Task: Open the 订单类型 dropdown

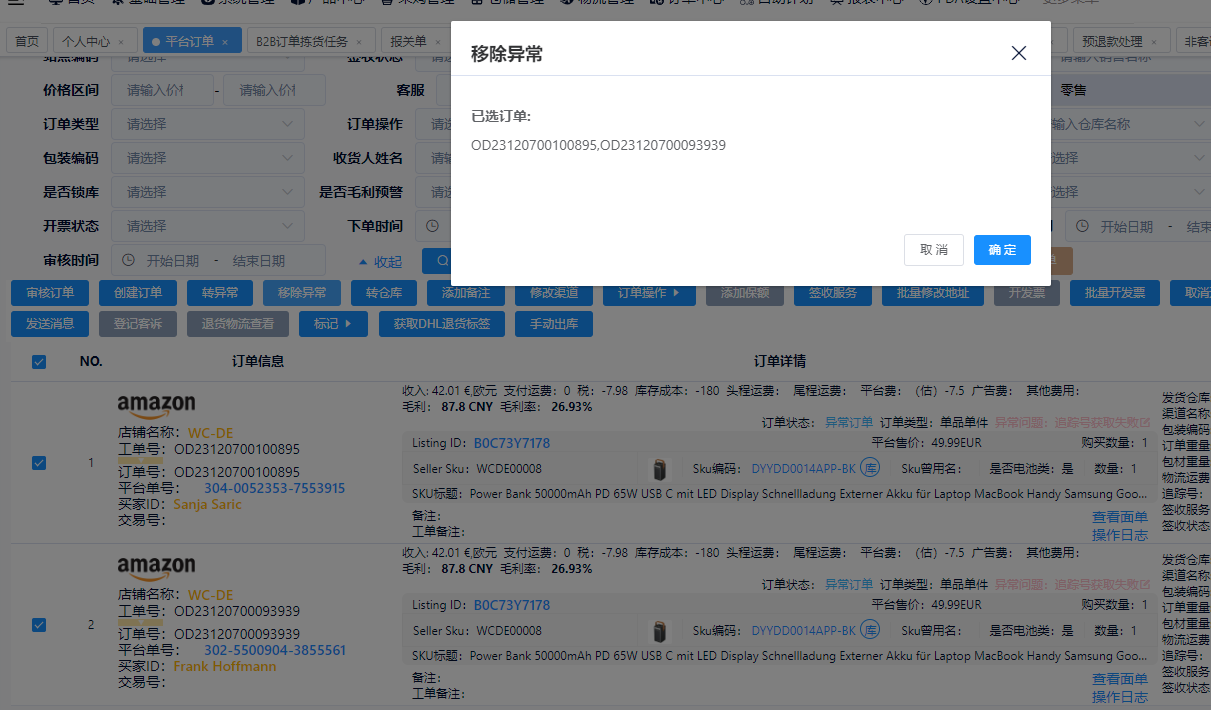Action: (207, 124)
